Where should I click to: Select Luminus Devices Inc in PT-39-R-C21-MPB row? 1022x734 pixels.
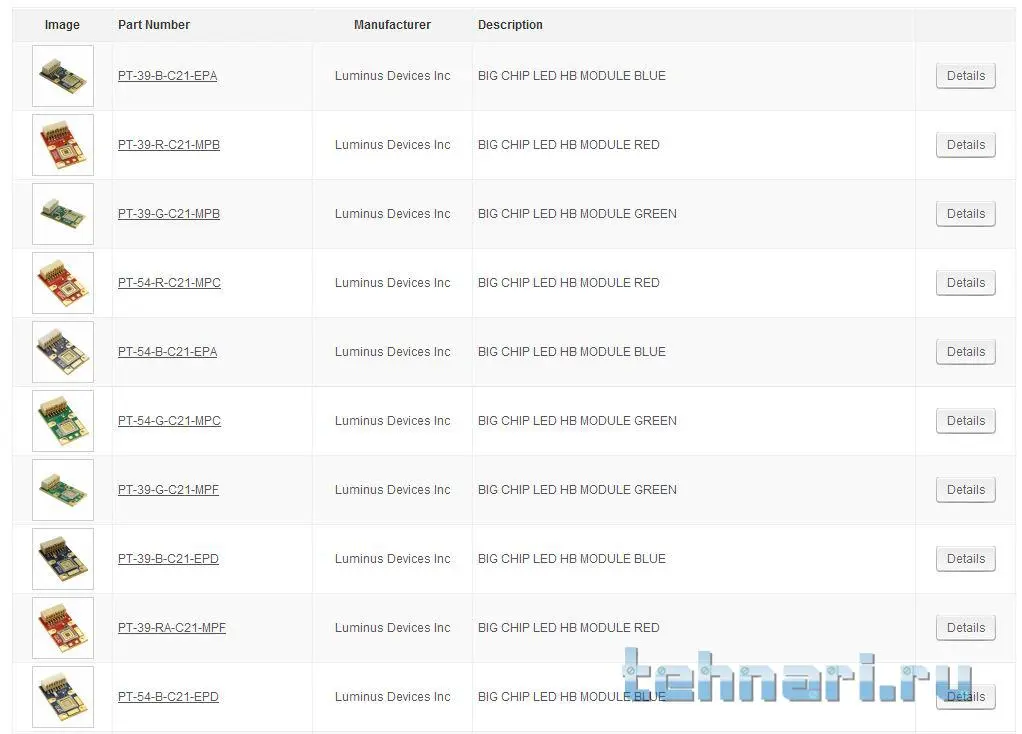coord(392,145)
